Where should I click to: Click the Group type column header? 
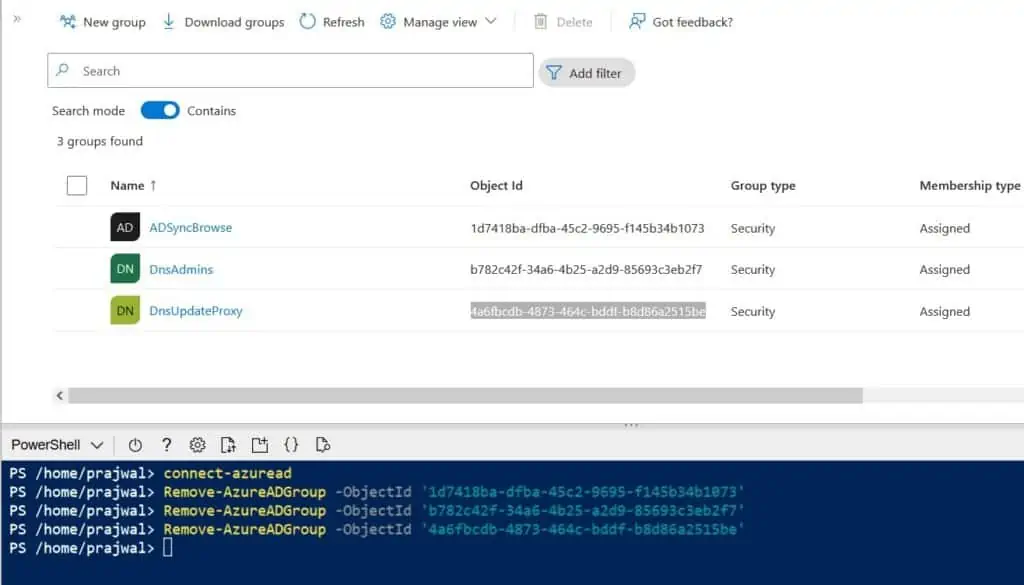click(x=763, y=185)
